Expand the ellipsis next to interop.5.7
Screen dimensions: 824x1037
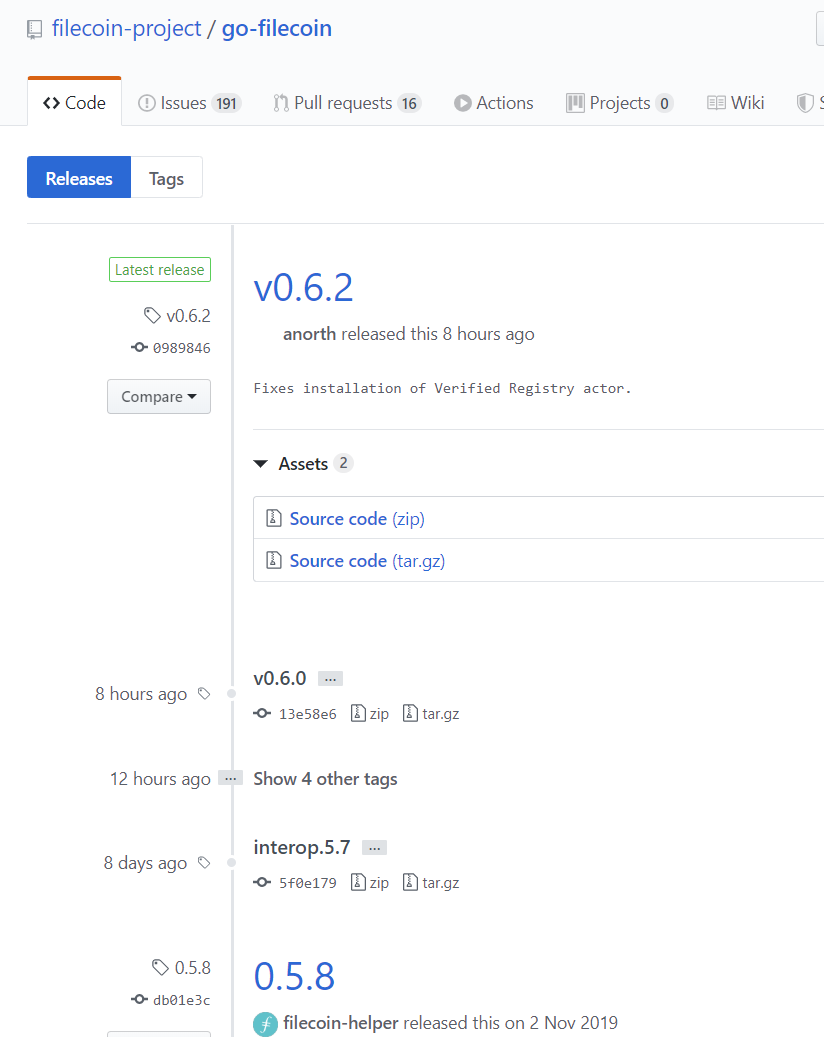tap(374, 848)
